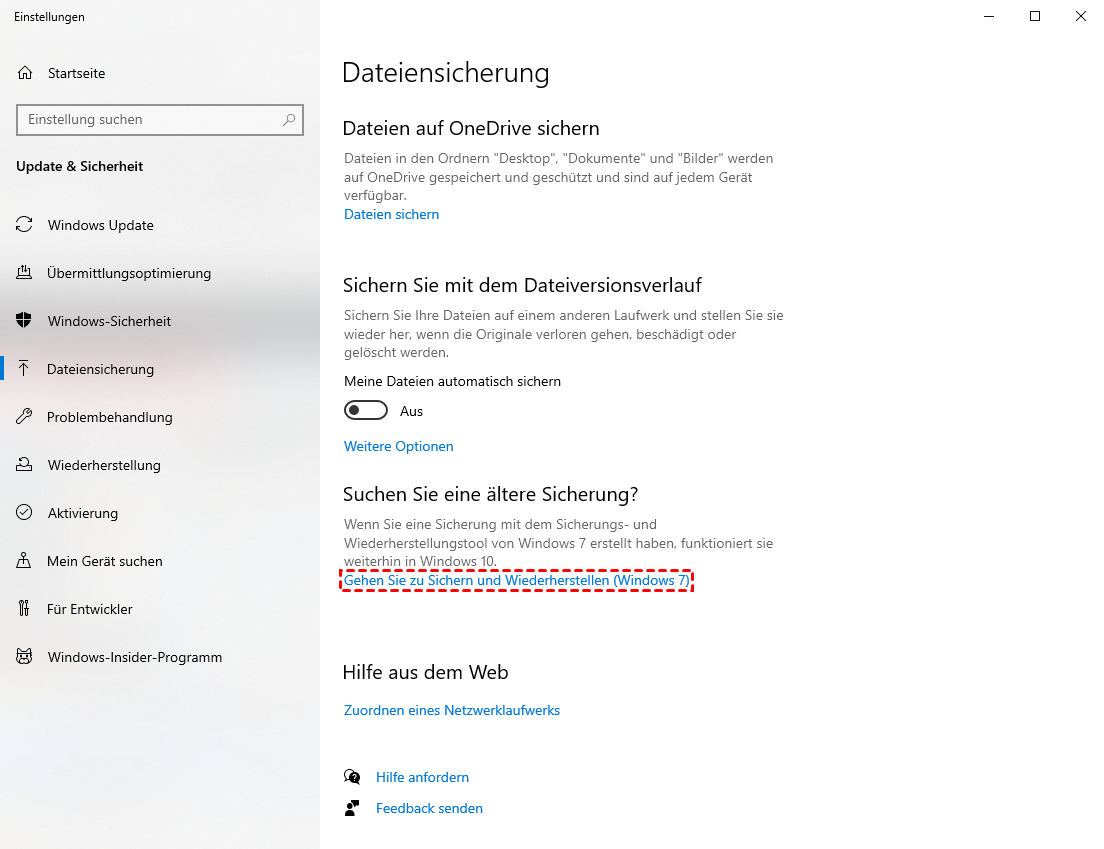1104x849 pixels.
Task: Click the Aktivierung checkmark icon
Action: pos(25,513)
